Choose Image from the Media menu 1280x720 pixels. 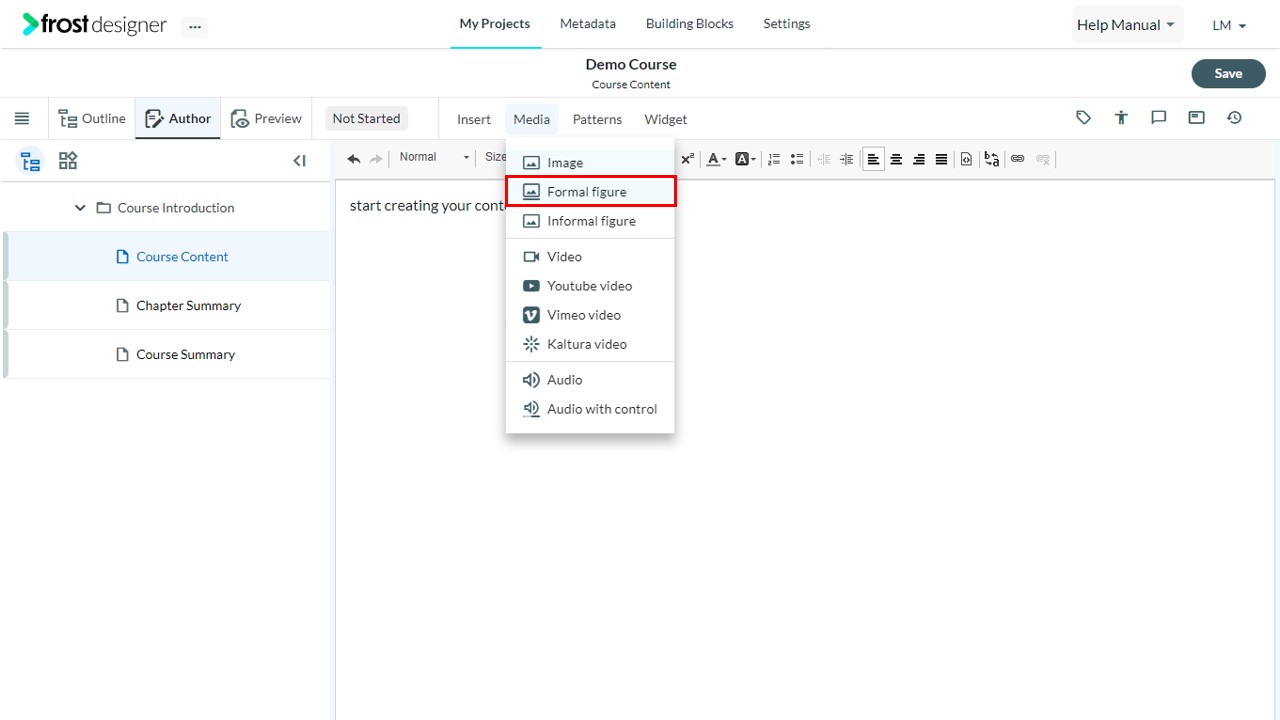coord(590,162)
